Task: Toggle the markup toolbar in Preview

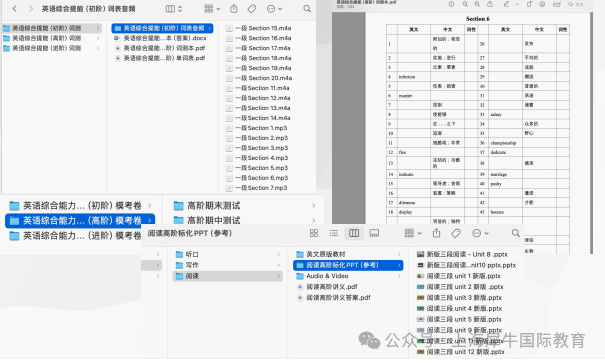Action: coord(542,4)
